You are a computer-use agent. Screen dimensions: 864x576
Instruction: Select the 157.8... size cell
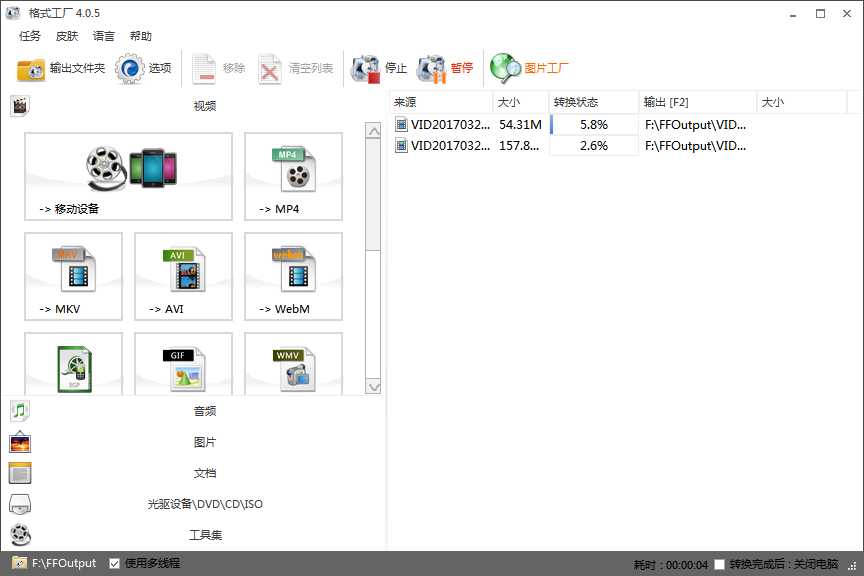click(519, 146)
